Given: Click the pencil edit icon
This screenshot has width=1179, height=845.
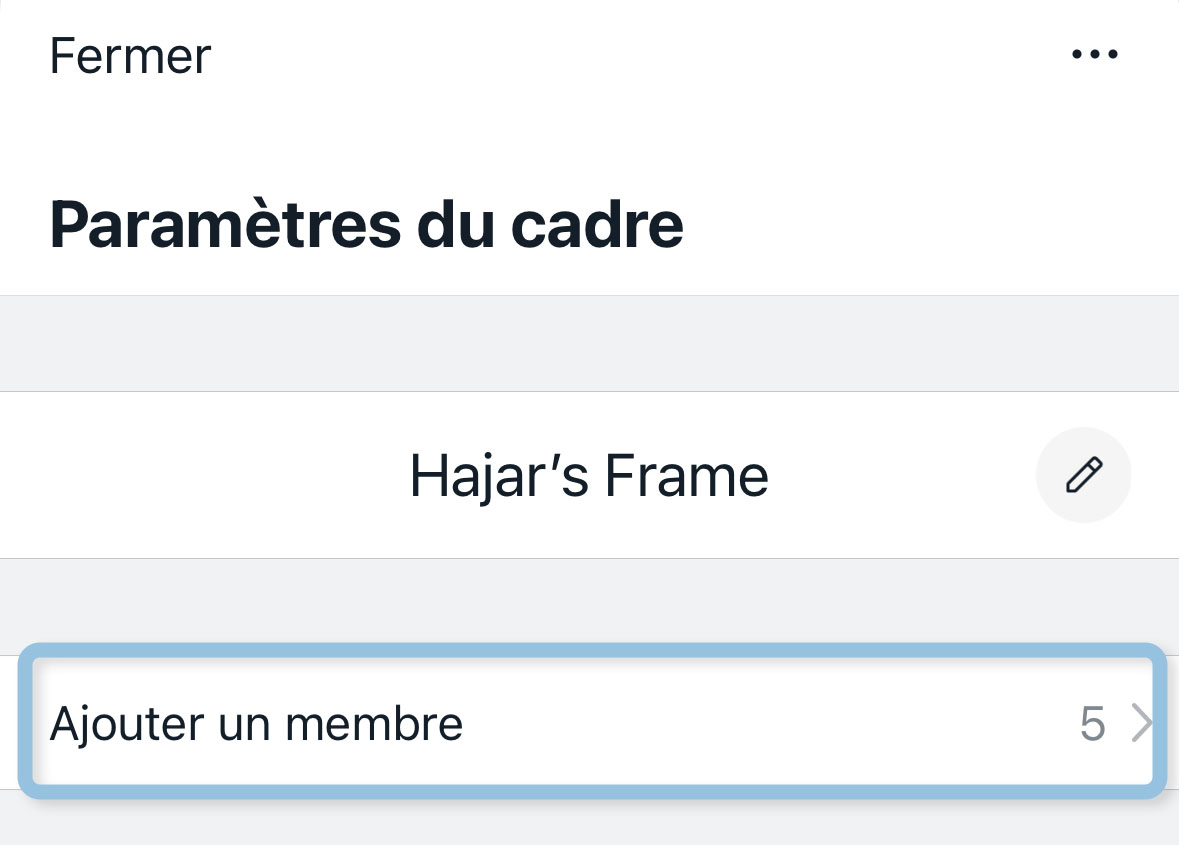Looking at the screenshot, I should pyautogui.click(x=1084, y=475).
